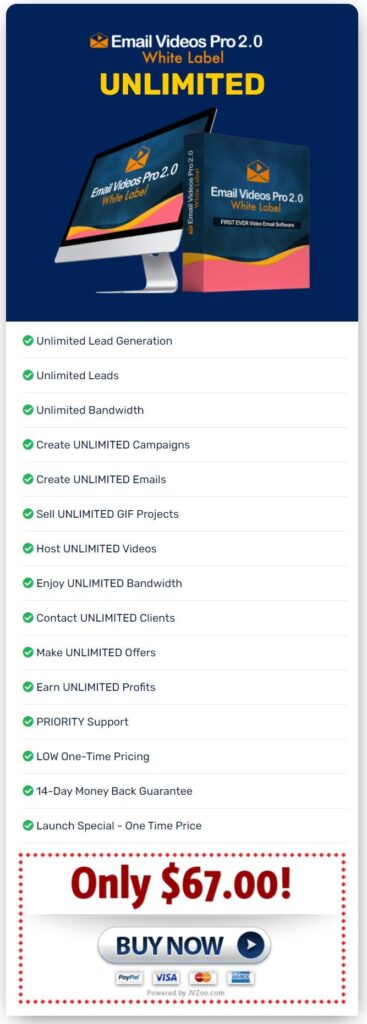367x1024 pixels.
Task: Select the Create UNLIMITED Campaigns item
Action: [x=184, y=445]
